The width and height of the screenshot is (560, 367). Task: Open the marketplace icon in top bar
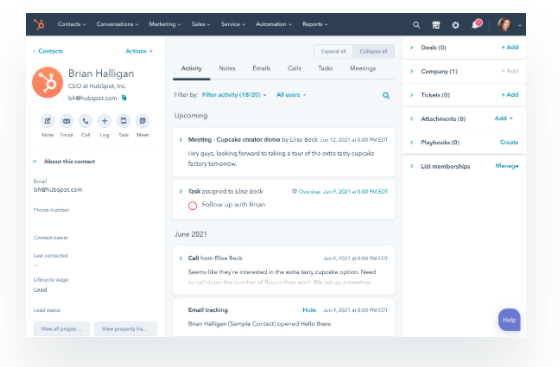(x=436, y=25)
